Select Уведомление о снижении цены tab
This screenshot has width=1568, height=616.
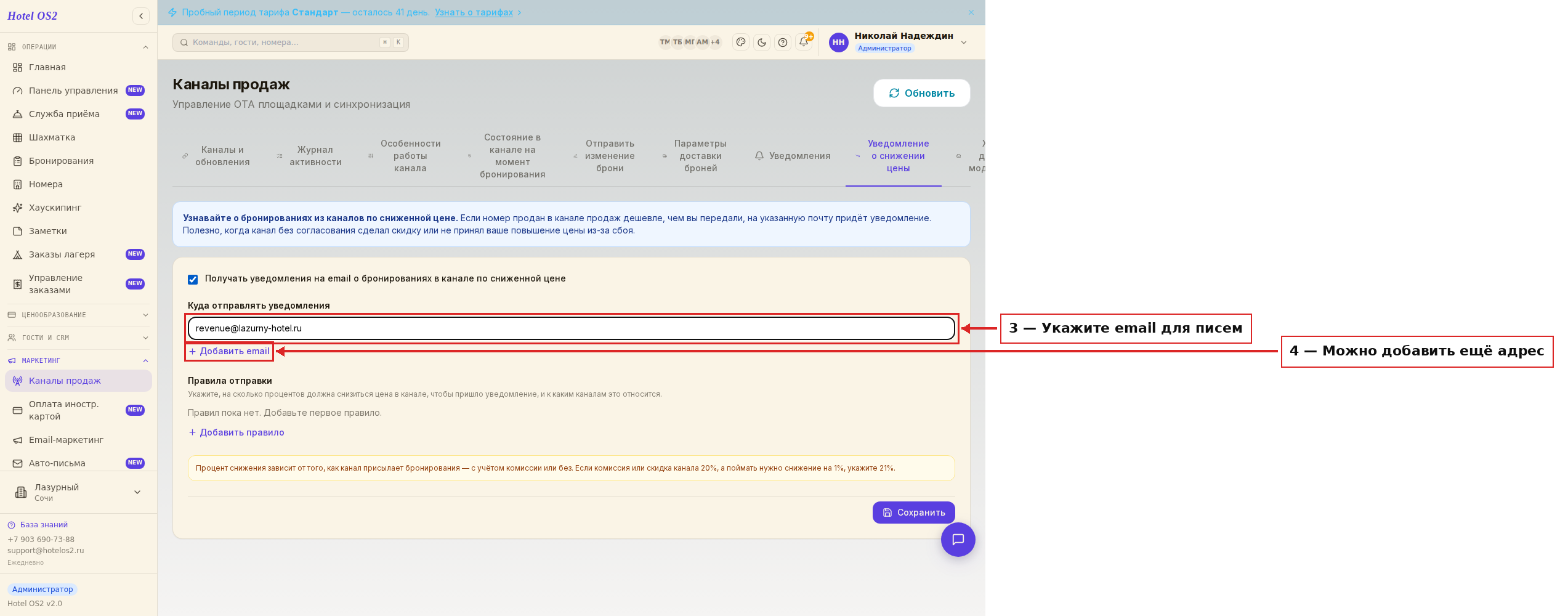click(x=893, y=156)
